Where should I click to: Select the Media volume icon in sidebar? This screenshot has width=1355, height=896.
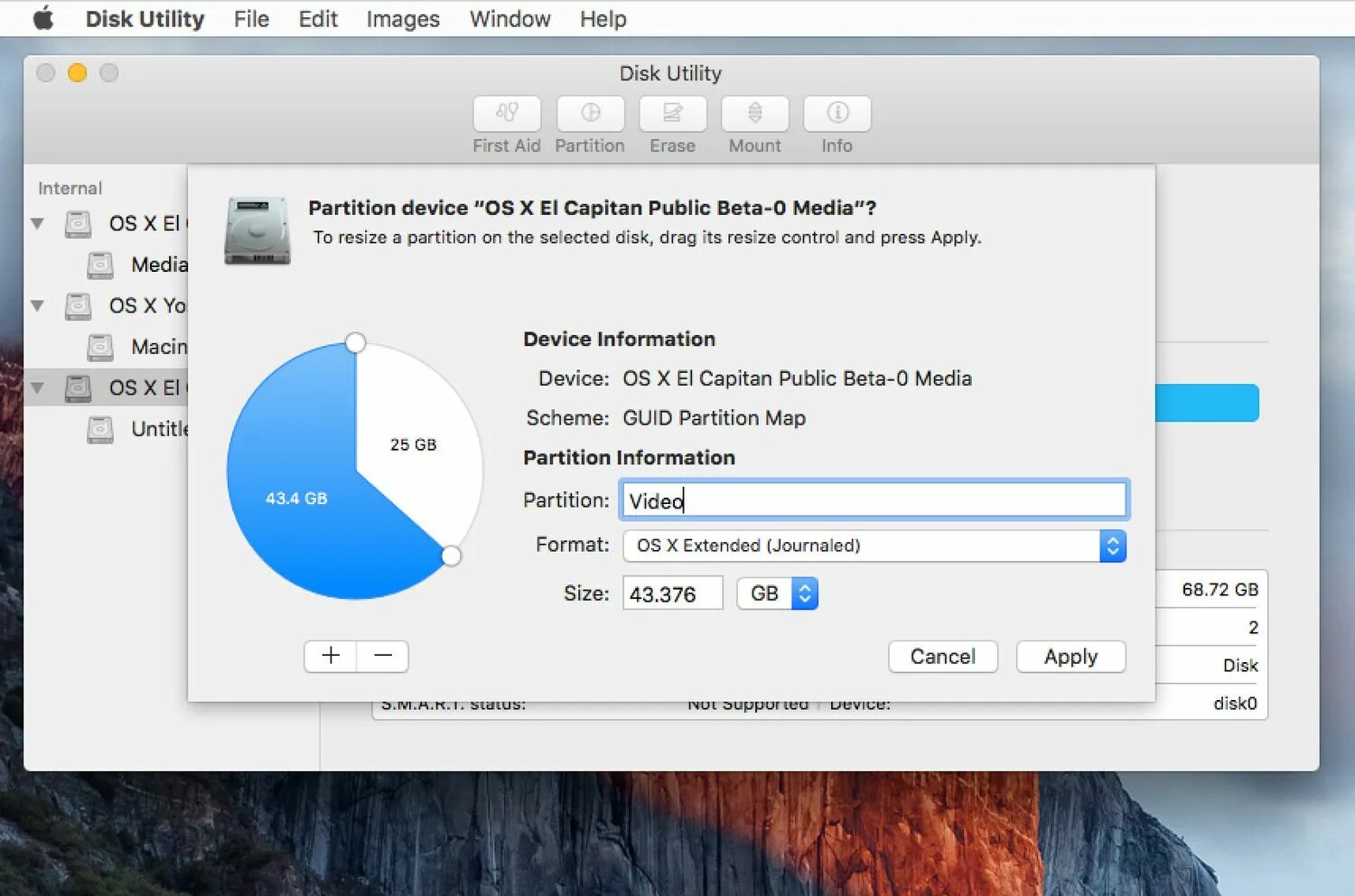pyautogui.click(x=100, y=265)
